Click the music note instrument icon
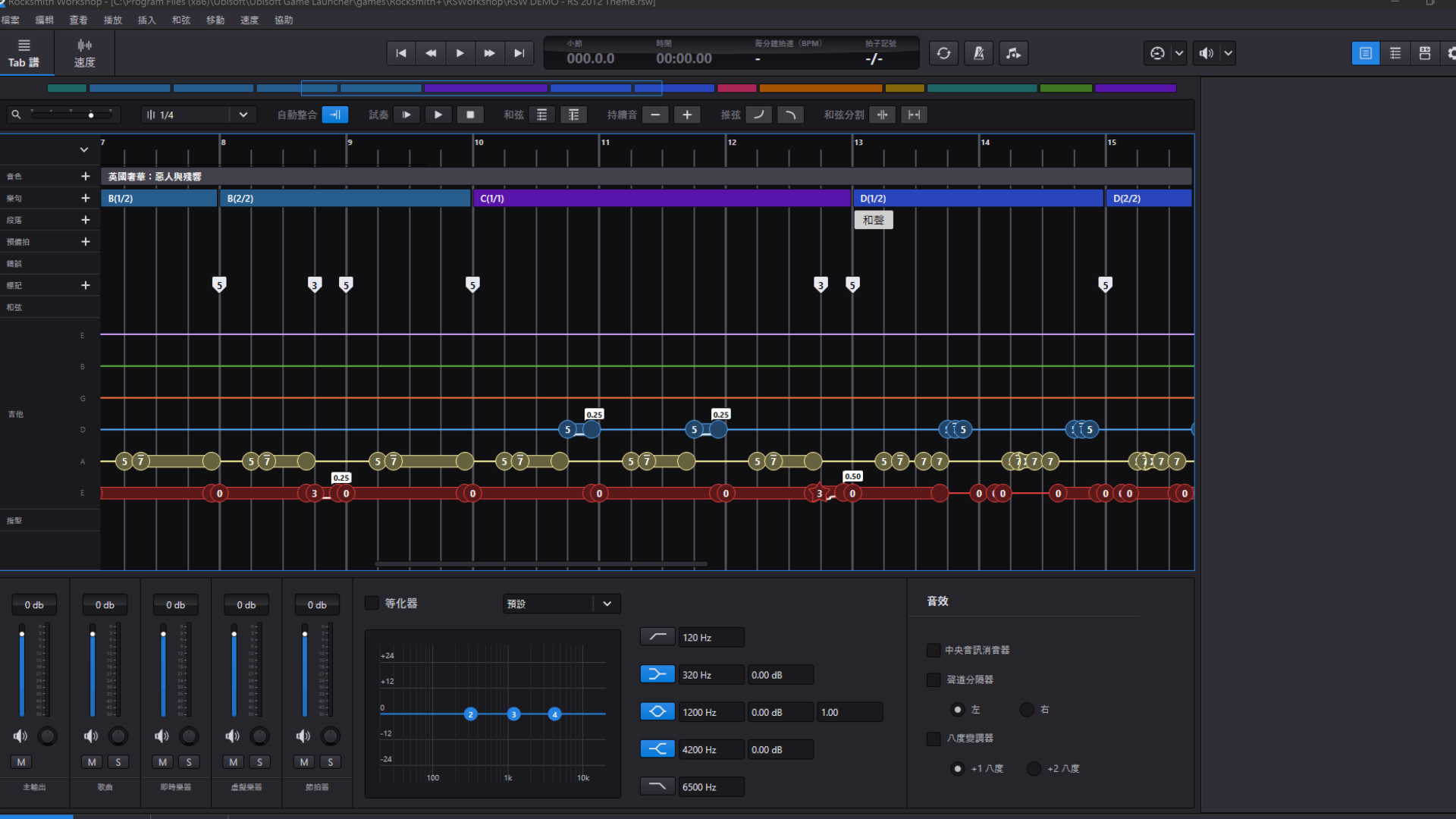 point(1013,53)
